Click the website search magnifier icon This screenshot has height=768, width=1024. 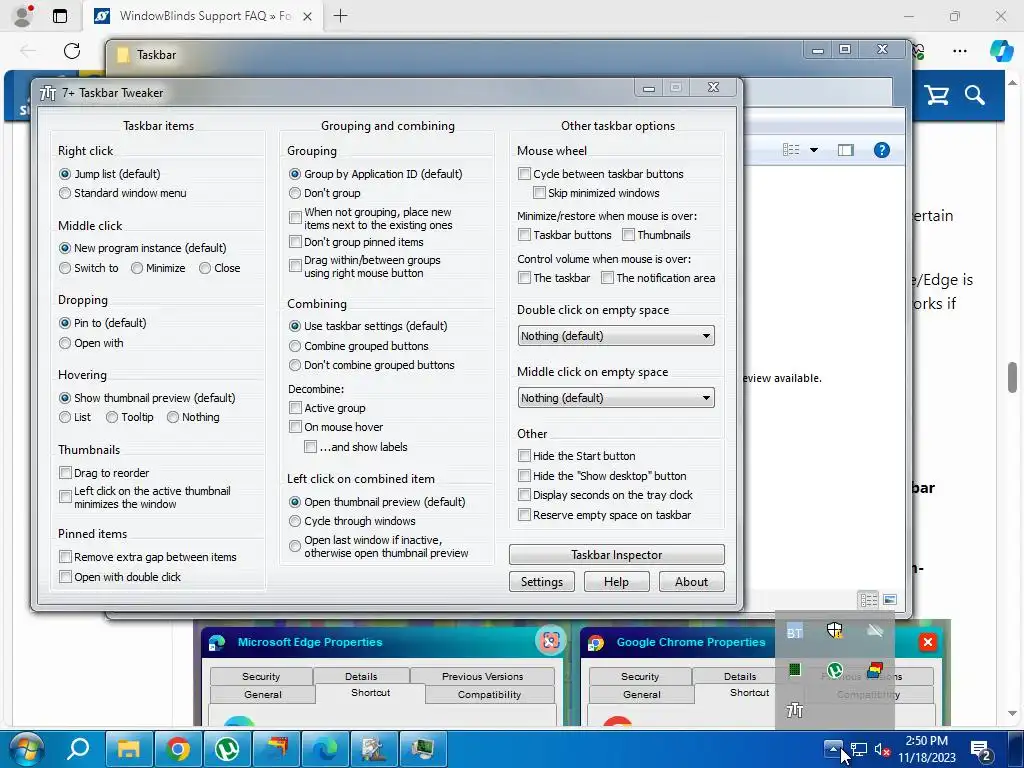pyautogui.click(x=974, y=95)
